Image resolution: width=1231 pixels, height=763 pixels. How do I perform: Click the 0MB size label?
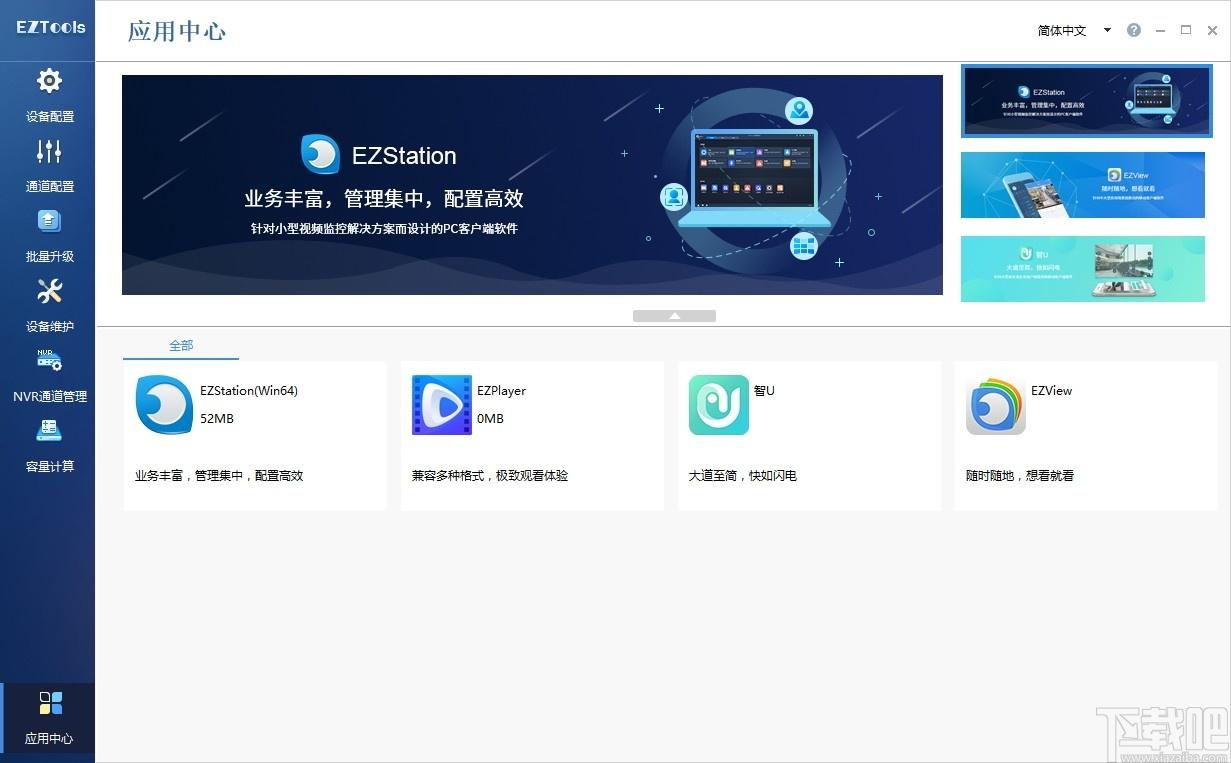click(x=490, y=419)
